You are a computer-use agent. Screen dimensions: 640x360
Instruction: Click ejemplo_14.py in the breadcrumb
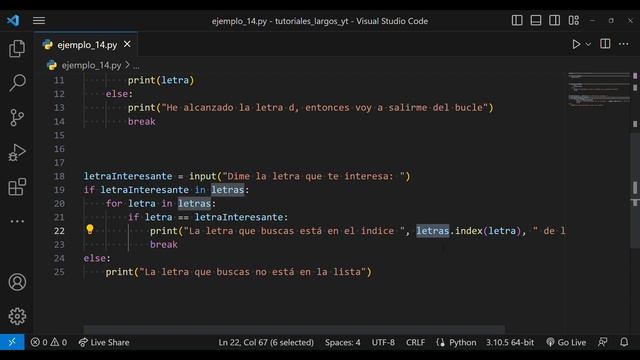coord(91,65)
